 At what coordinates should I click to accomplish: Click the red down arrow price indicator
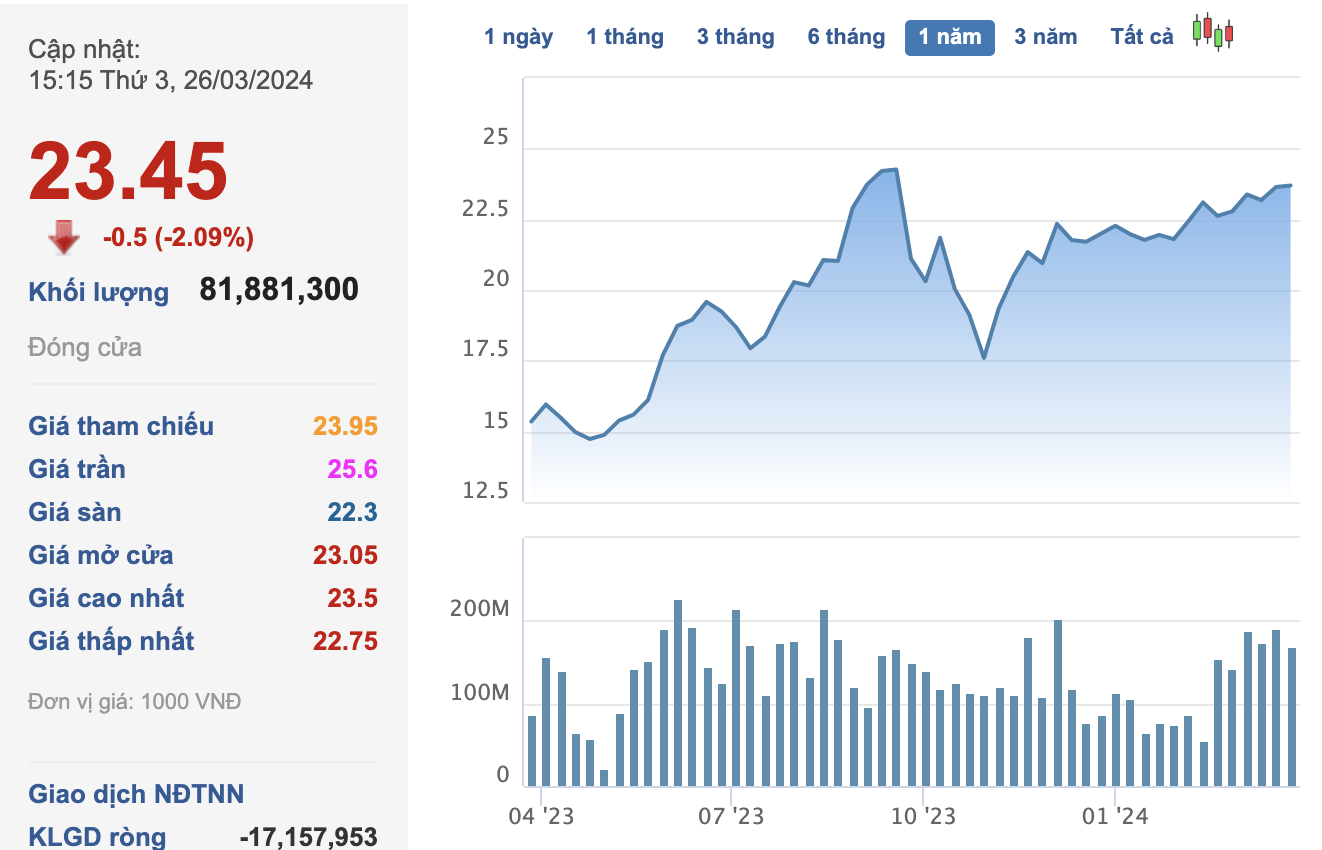tap(64, 237)
